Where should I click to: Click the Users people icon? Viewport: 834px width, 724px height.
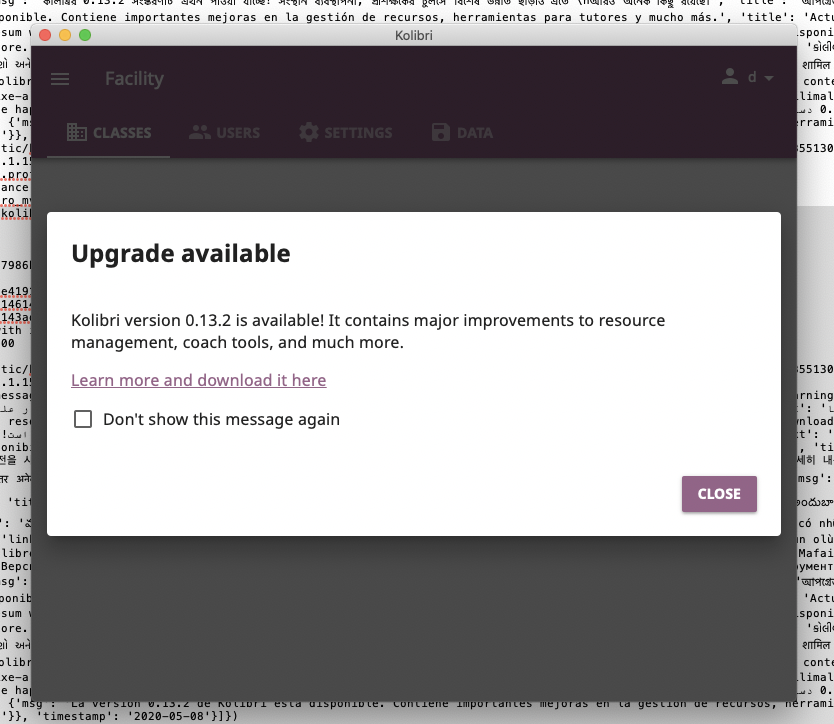(x=200, y=131)
